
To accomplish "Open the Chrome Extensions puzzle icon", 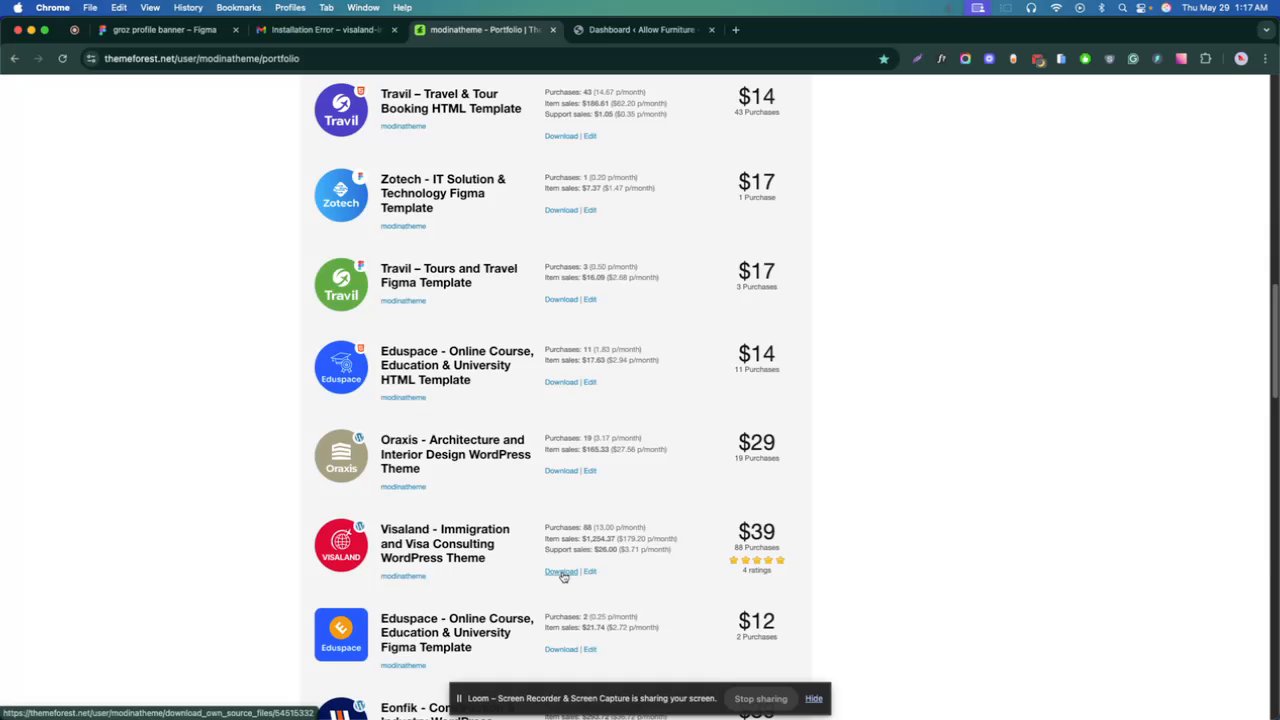I will [x=1205, y=59].
